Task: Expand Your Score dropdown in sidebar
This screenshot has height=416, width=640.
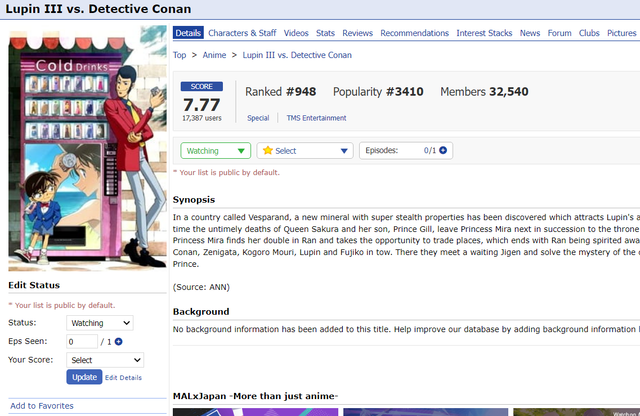Action: (105, 360)
